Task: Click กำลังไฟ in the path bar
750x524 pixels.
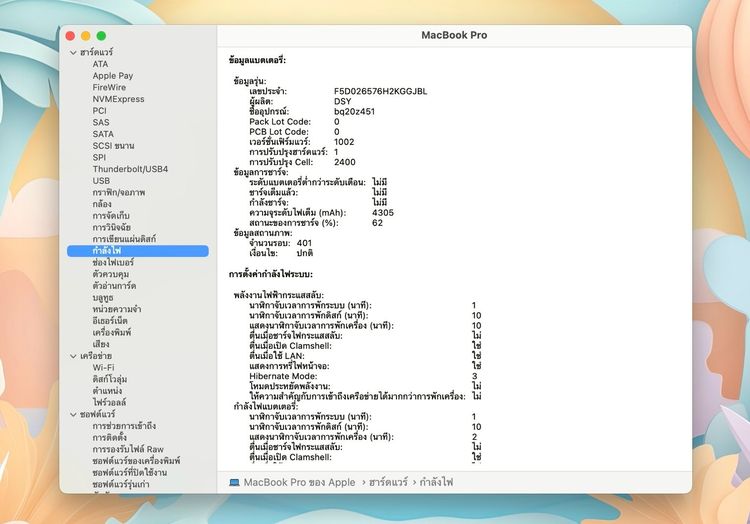Action: click(436, 482)
